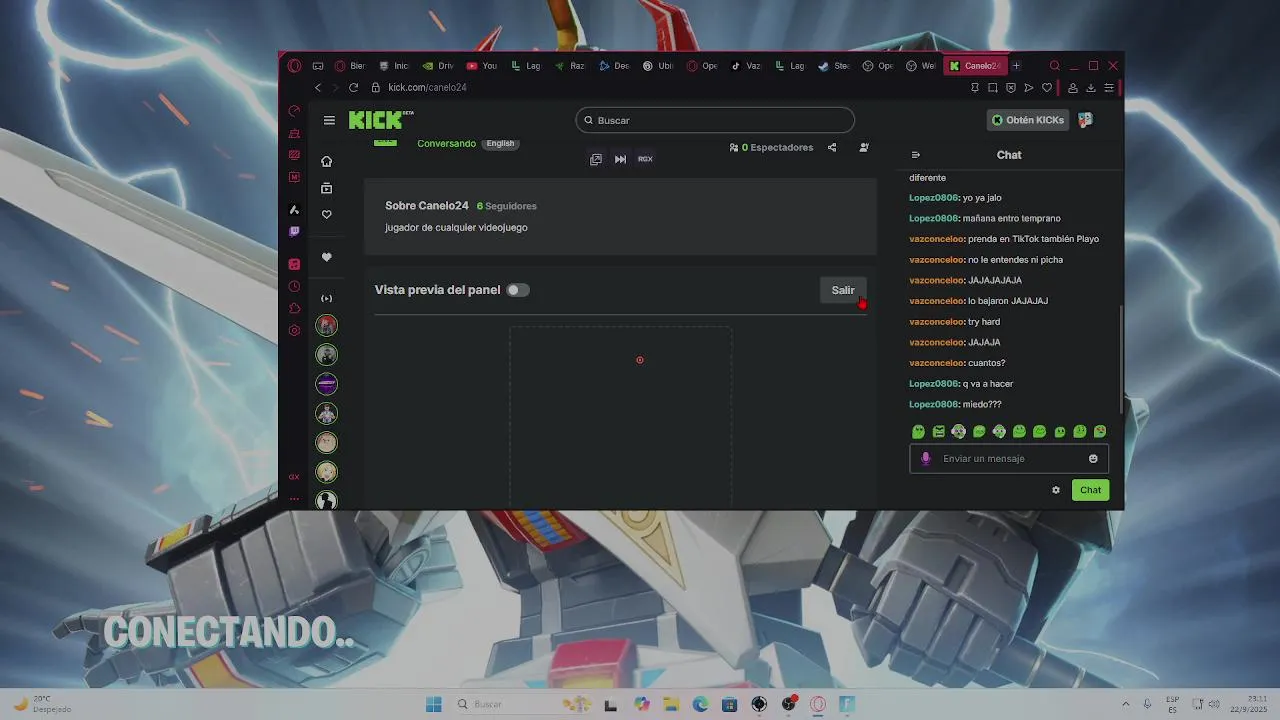Open Opera GX taskbar icon
The height and width of the screenshot is (720, 1280).
[x=818, y=704]
